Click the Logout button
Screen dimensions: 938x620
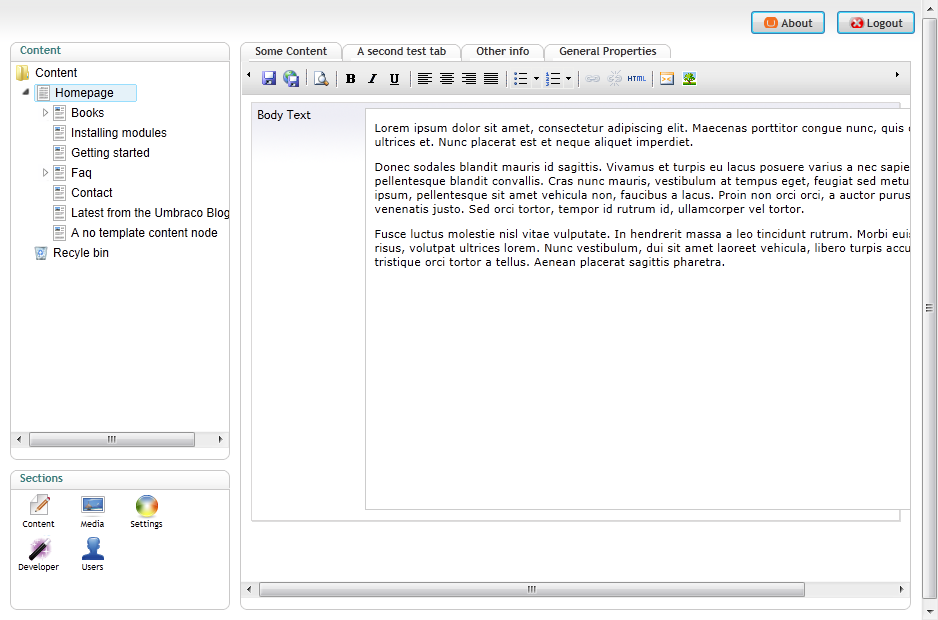(875, 23)
